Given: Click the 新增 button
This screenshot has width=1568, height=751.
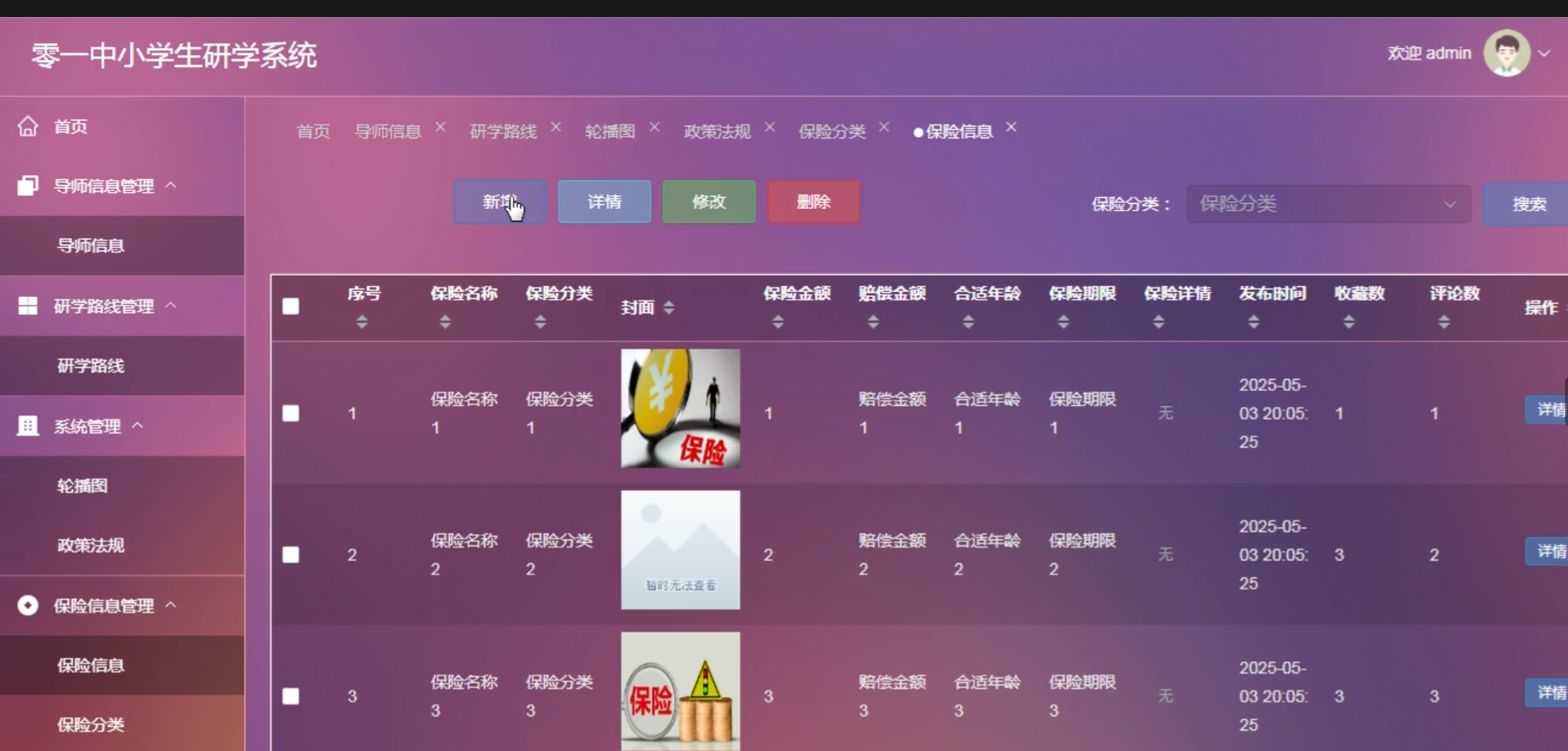Looking at the screenshot, I should click(499, 202).
